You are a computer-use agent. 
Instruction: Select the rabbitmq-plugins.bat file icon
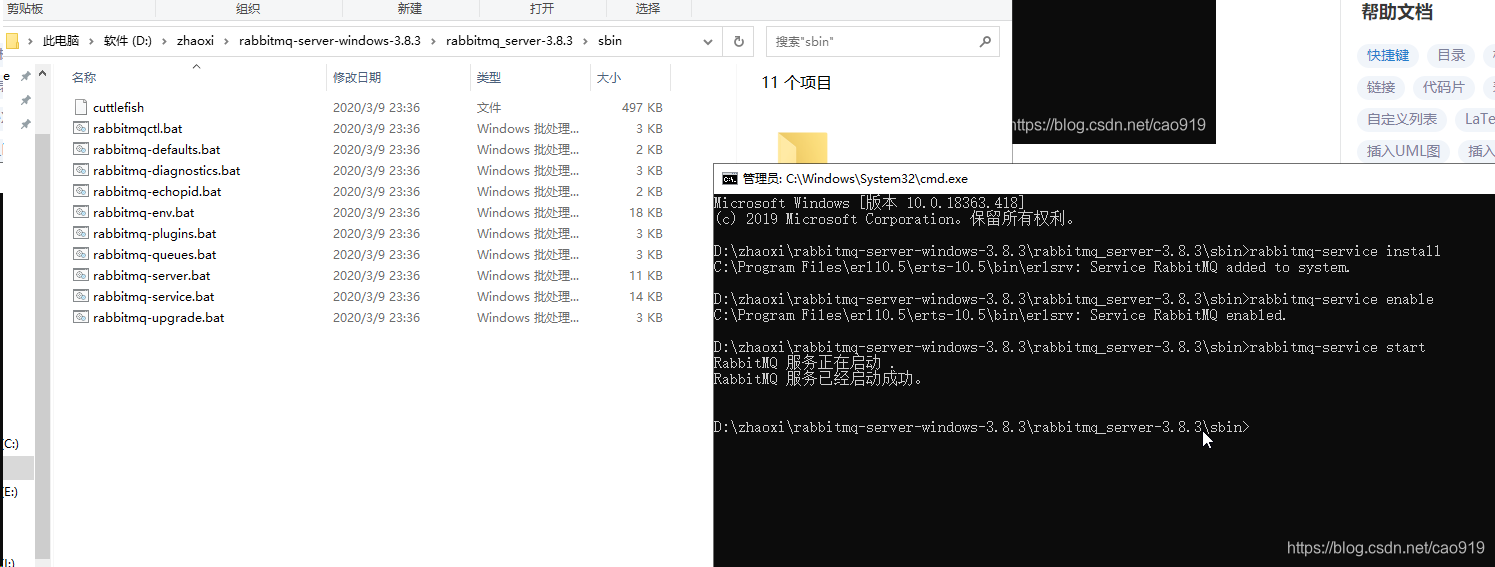point(81,233)
